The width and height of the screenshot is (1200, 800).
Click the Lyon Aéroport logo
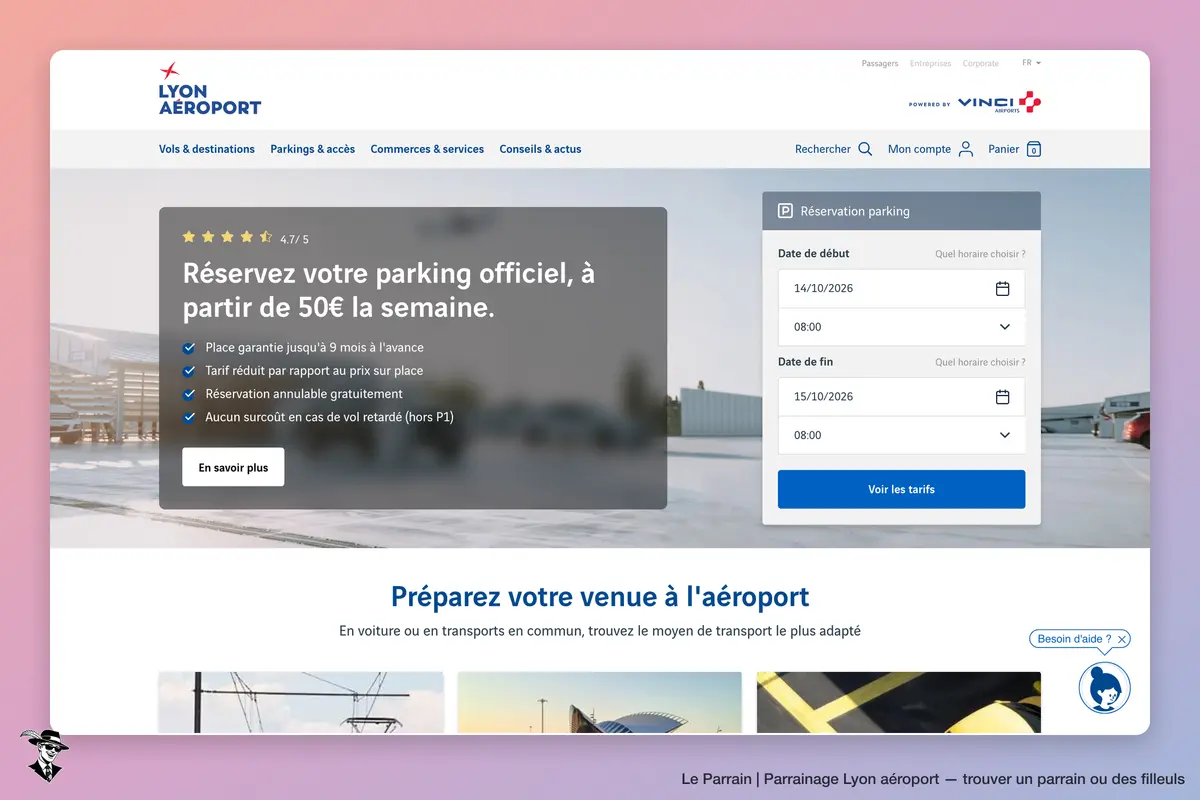209,88
